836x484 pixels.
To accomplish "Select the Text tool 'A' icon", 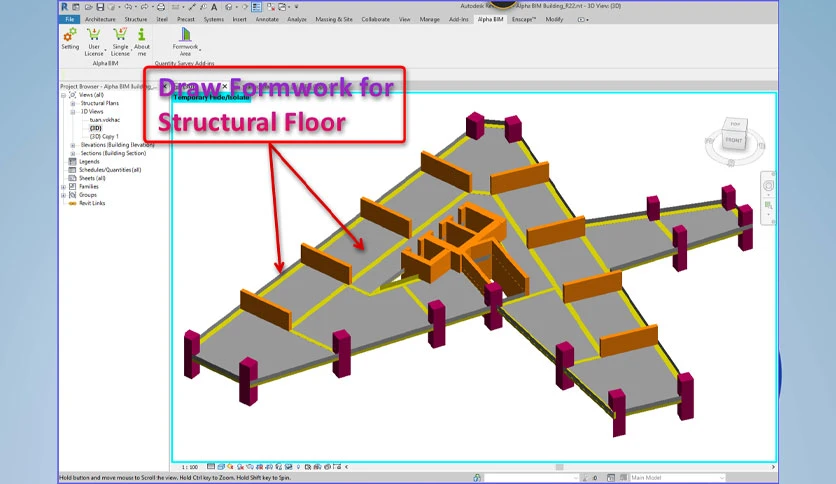I will 214,7.
